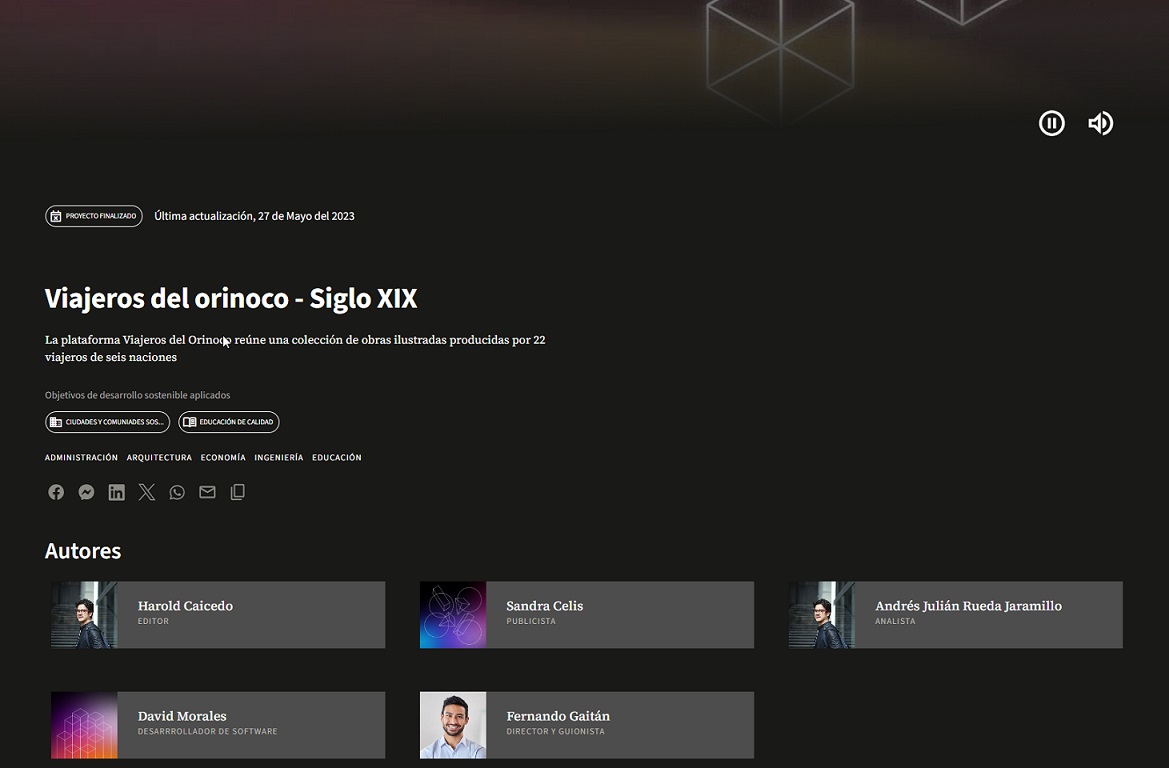The width and height of the screenshot is (1169, 768).
Task: Share project through WhatsApp
Action: coord(177,492)
